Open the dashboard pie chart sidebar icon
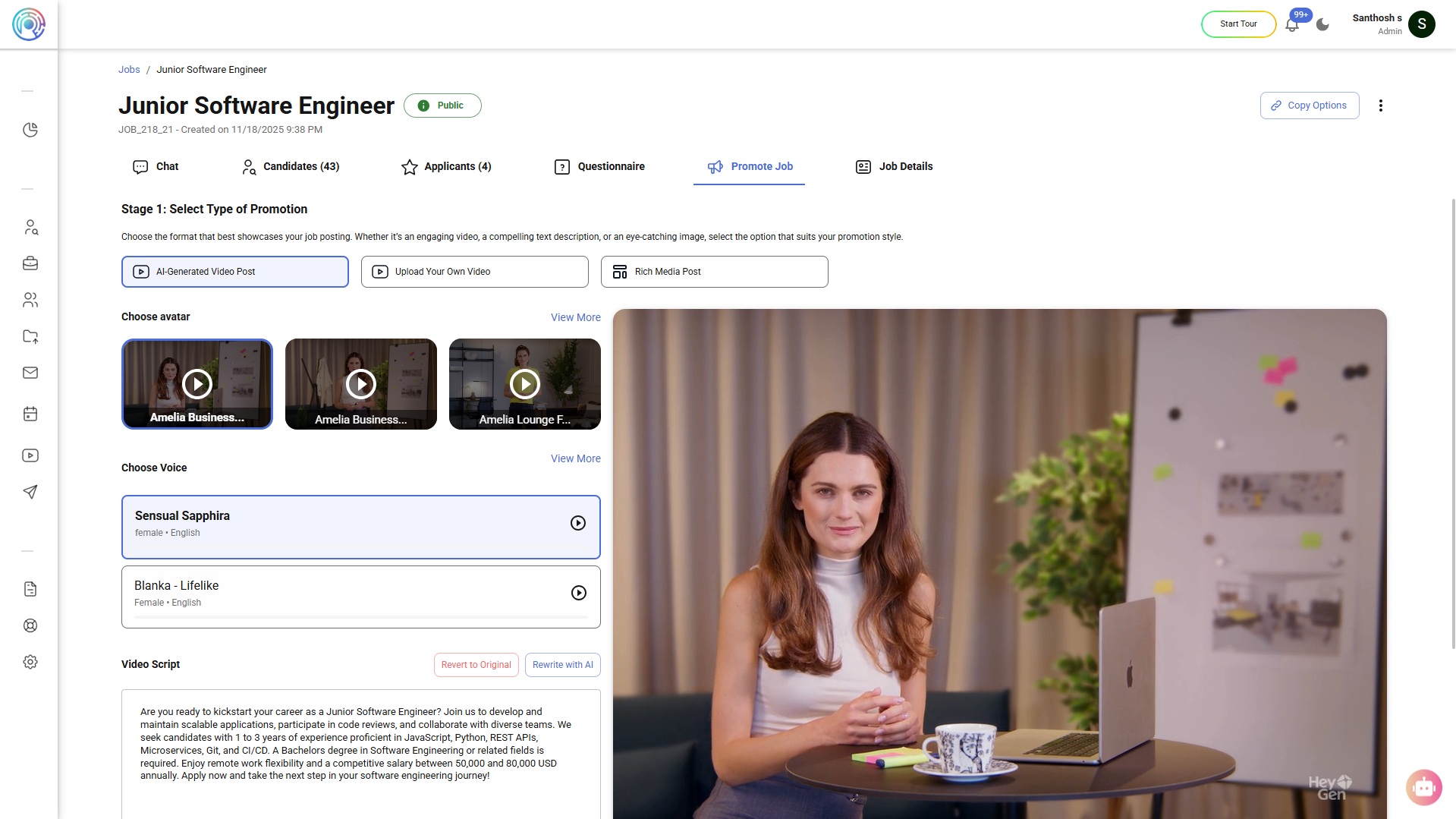The width and height of the screenshot is (1456, 819). [x=30, y=130]
